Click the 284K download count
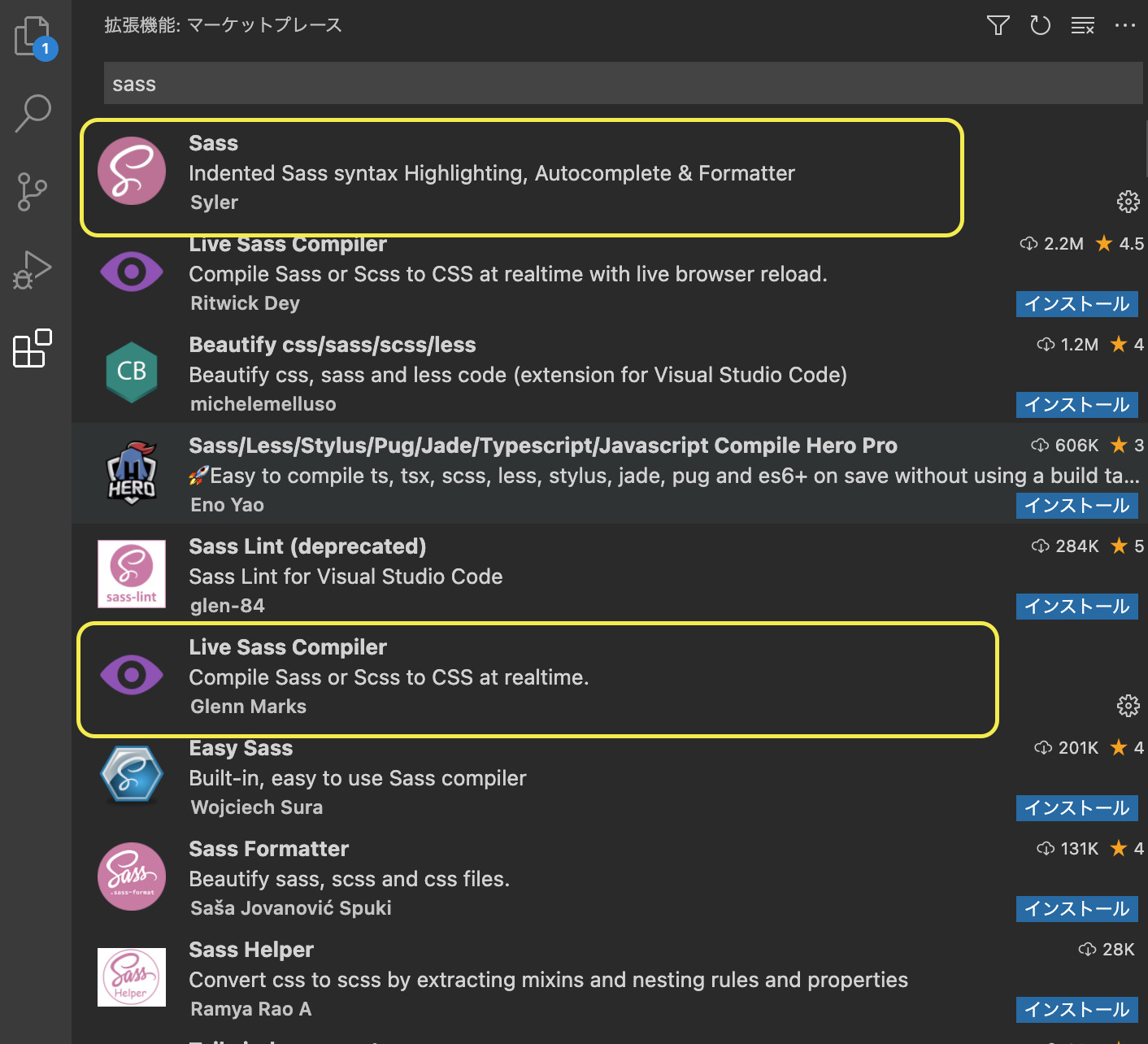Viewport: 1148px width, 1044px height. point(1065,546)
